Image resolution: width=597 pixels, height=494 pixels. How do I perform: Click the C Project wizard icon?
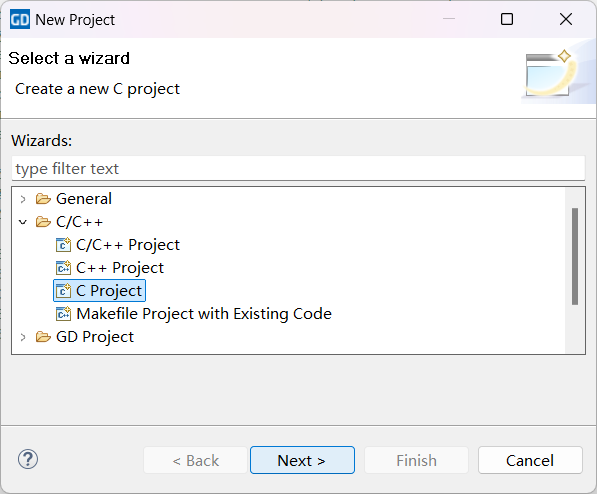click(x=63, y=291)
